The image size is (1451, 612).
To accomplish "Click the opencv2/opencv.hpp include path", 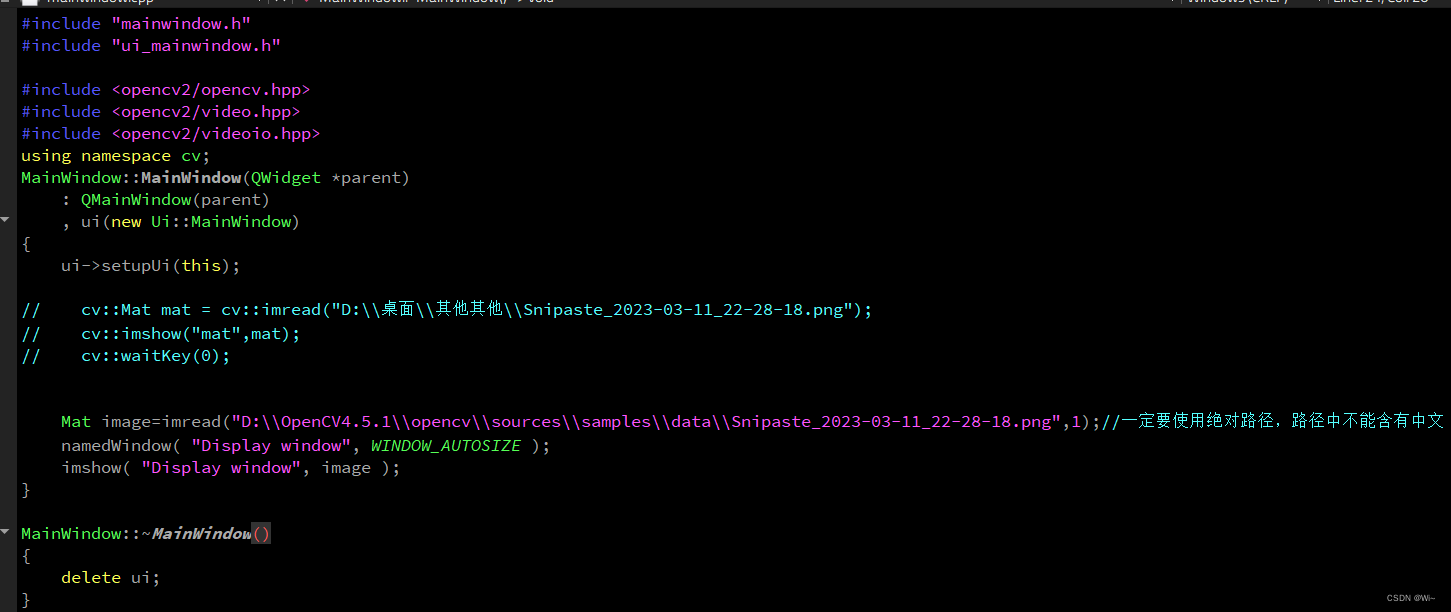I will 211,89.
